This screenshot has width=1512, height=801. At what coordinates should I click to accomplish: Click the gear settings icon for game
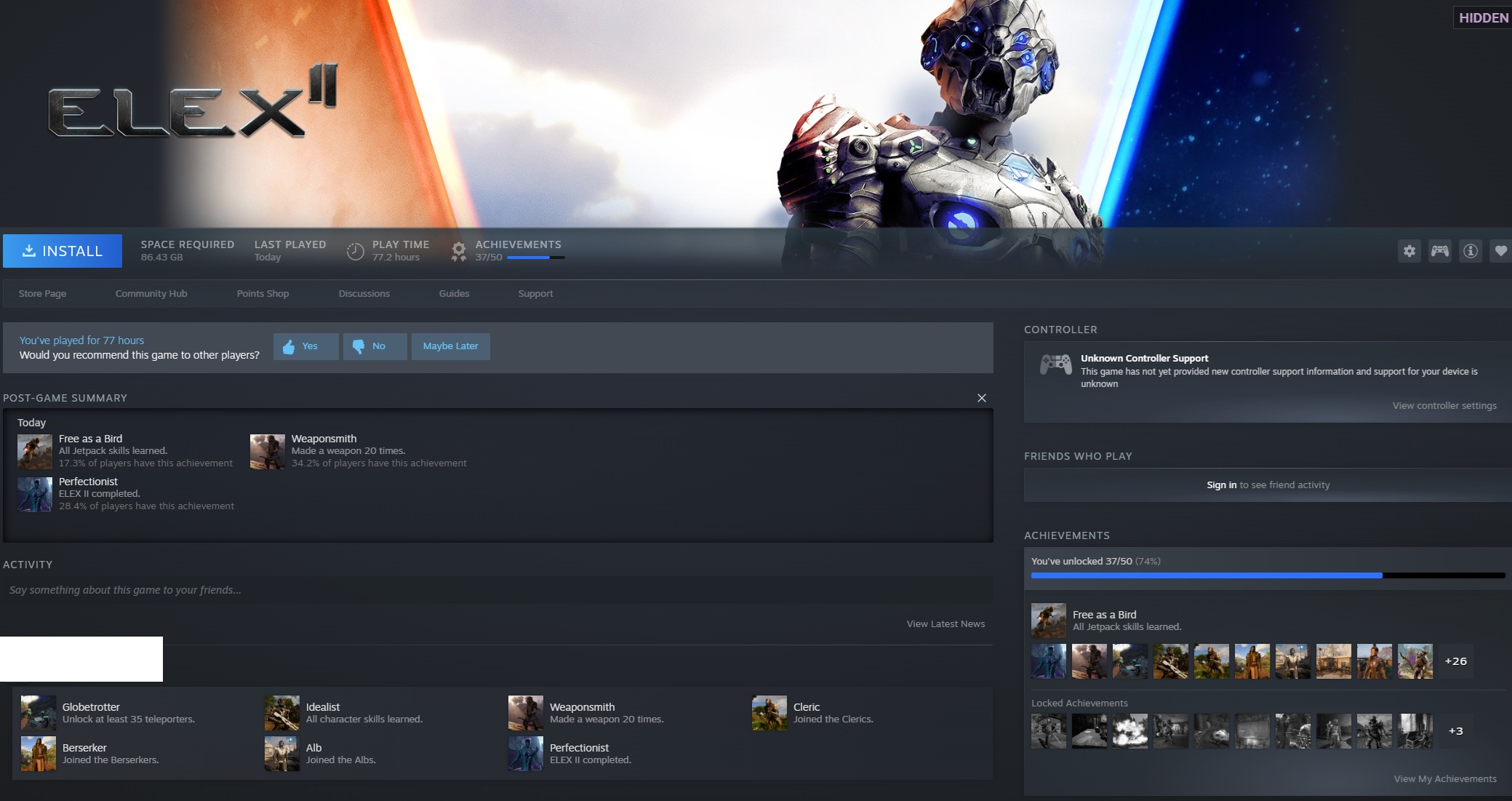(1409, 251)
